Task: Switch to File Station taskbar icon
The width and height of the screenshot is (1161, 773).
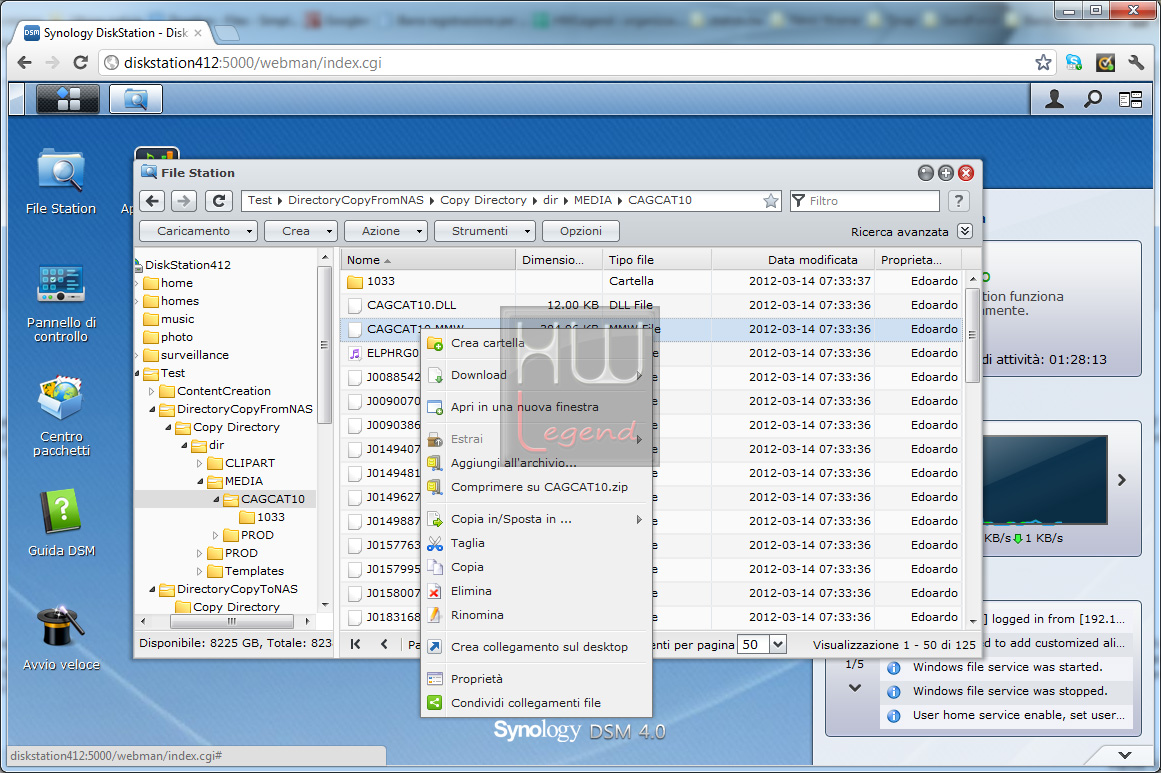Action: pos(135,98)
